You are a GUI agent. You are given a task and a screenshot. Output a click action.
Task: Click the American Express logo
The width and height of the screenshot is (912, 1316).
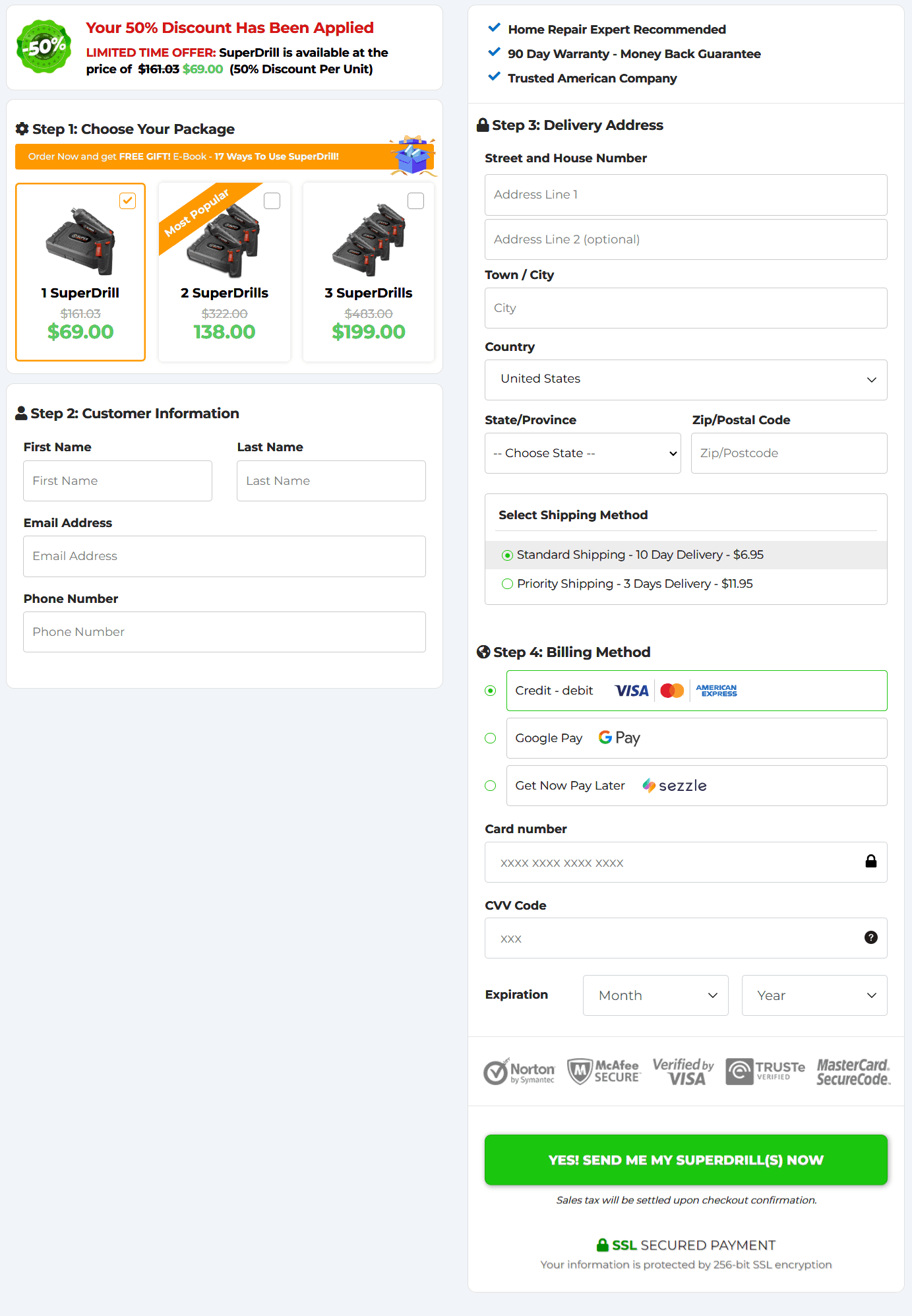click(717, 691)
